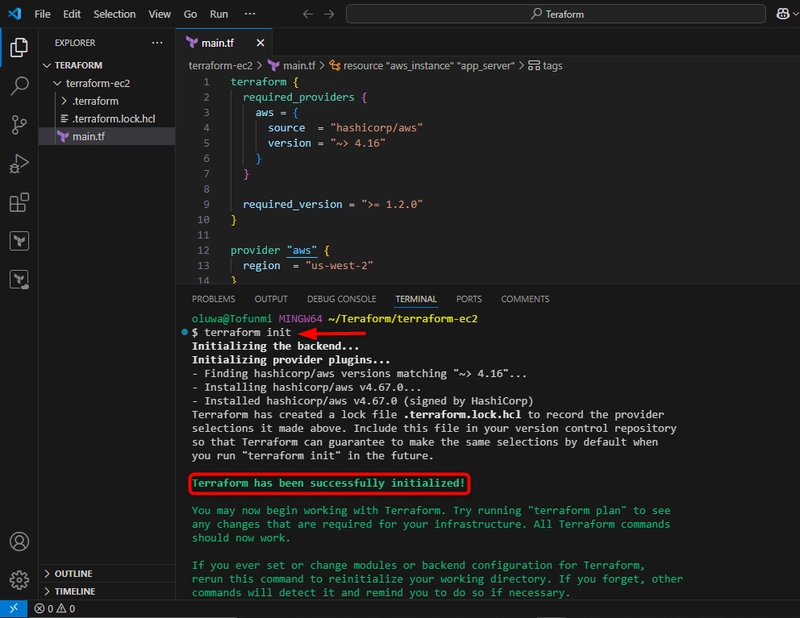Switch to the Problems panel tab
Viewport: 800px width, 618px height.
pos(213,299)
